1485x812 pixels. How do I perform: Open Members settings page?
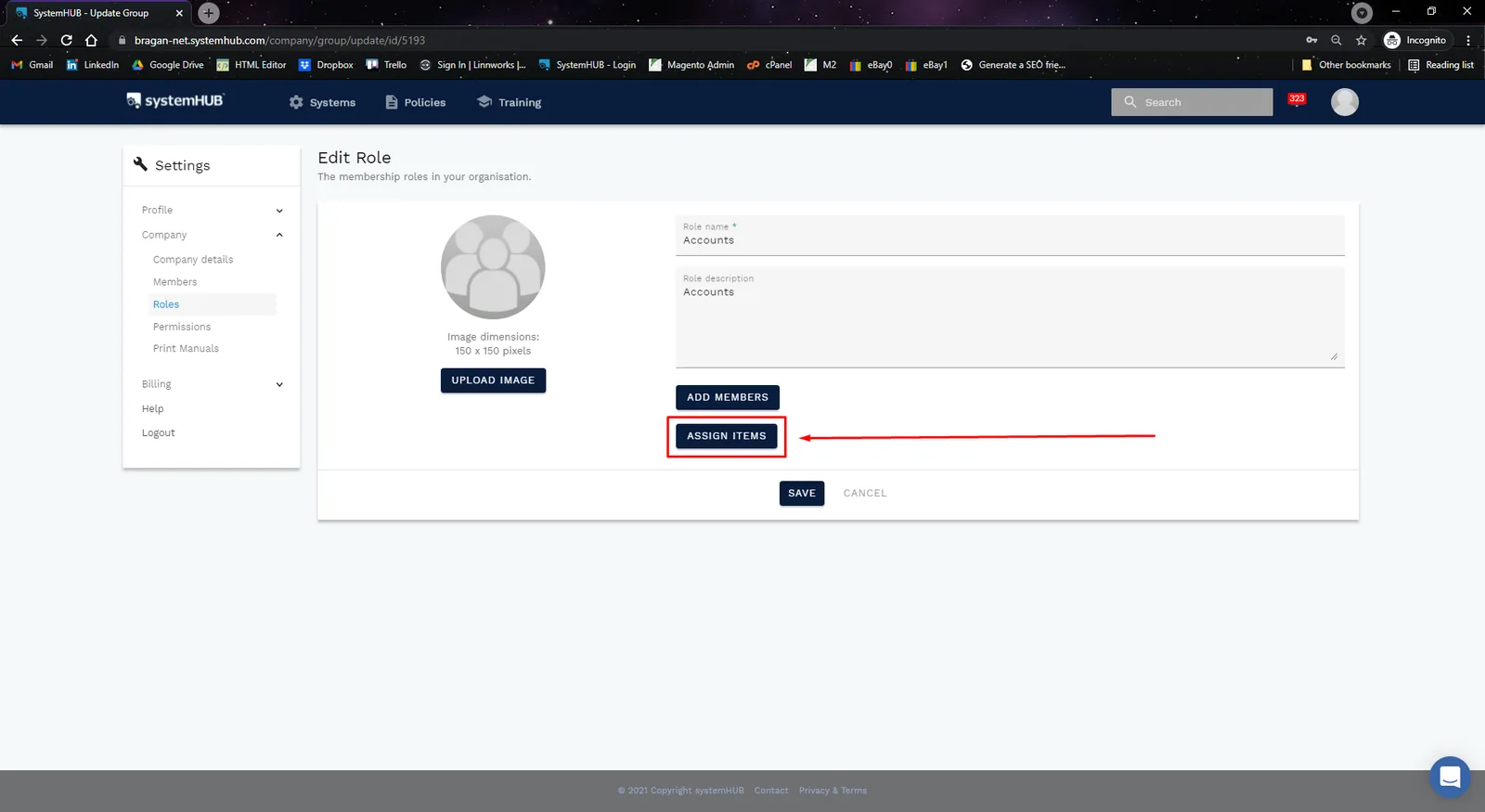(x=175, y=282)
